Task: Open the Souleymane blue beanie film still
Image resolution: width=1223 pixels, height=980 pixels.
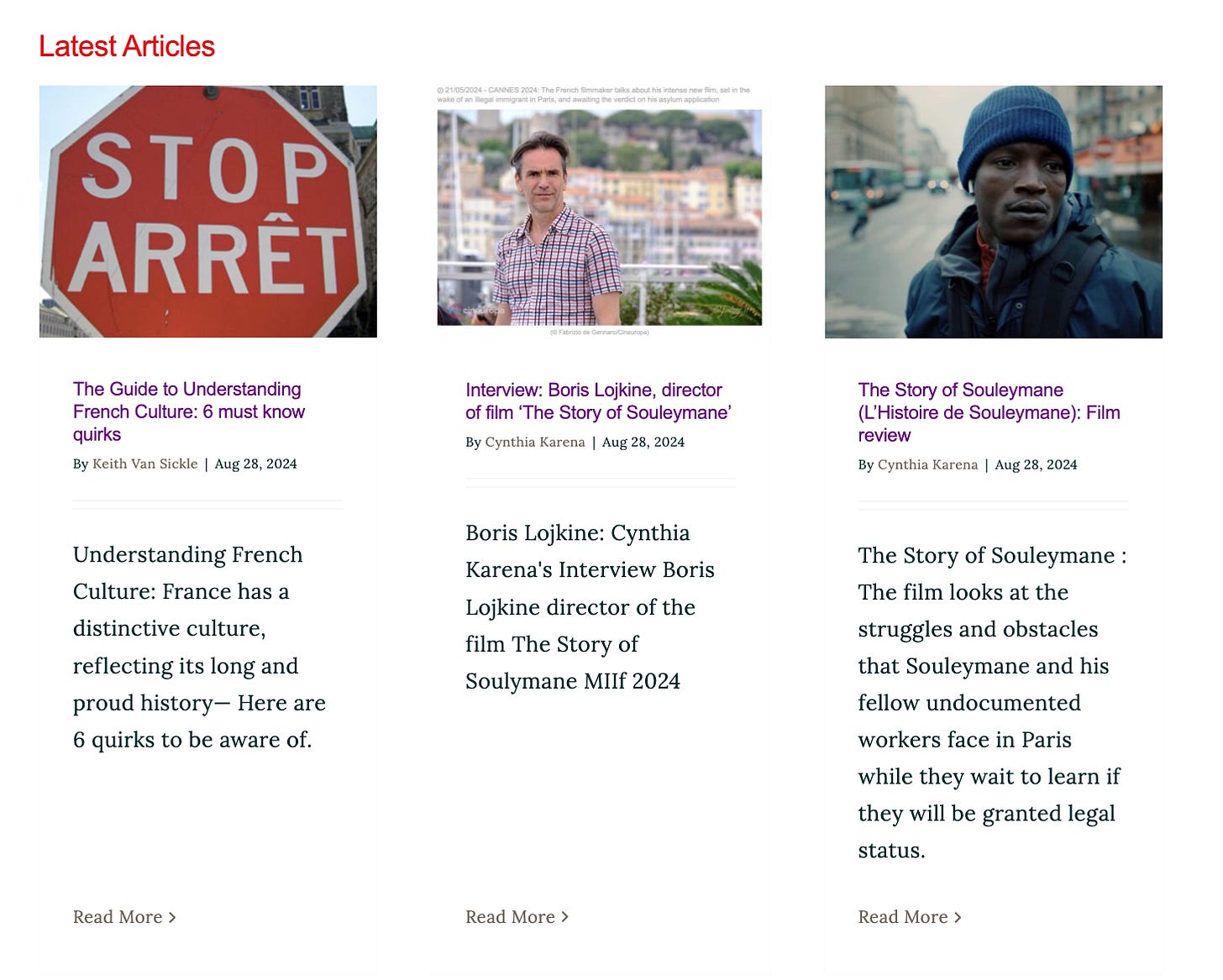Action: (994, 212)
